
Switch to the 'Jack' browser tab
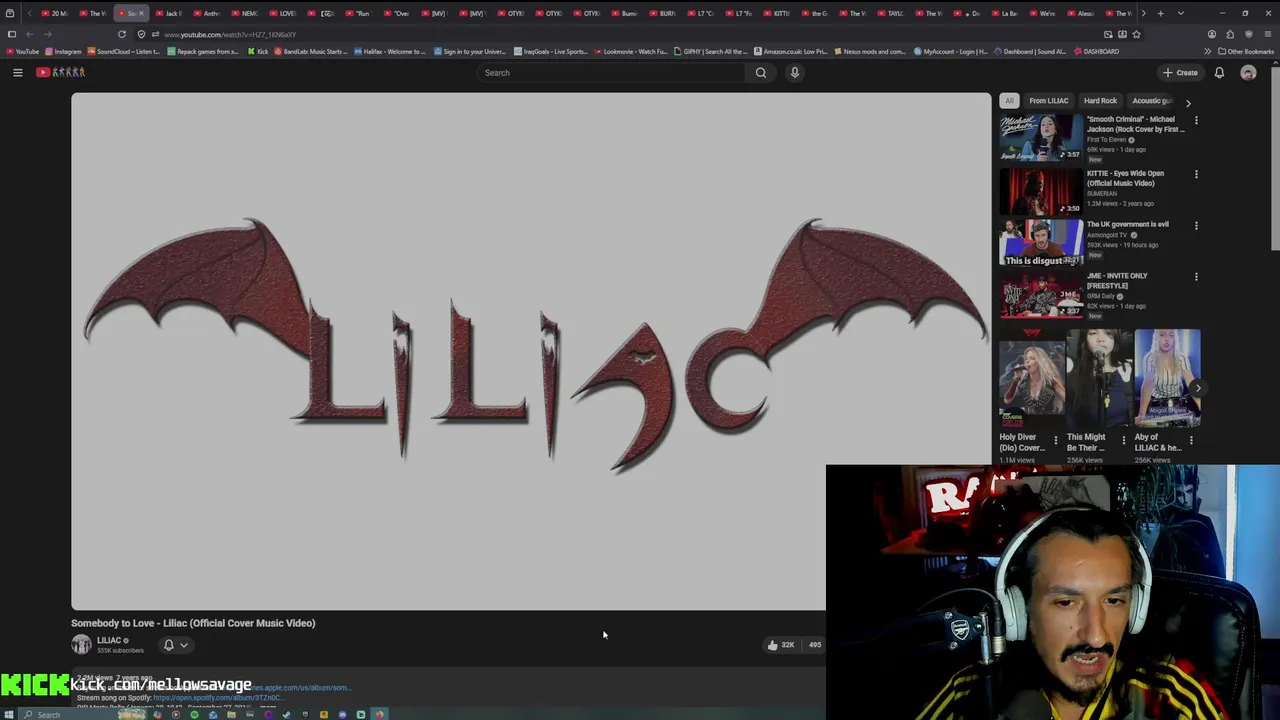[x=168, y=13]
